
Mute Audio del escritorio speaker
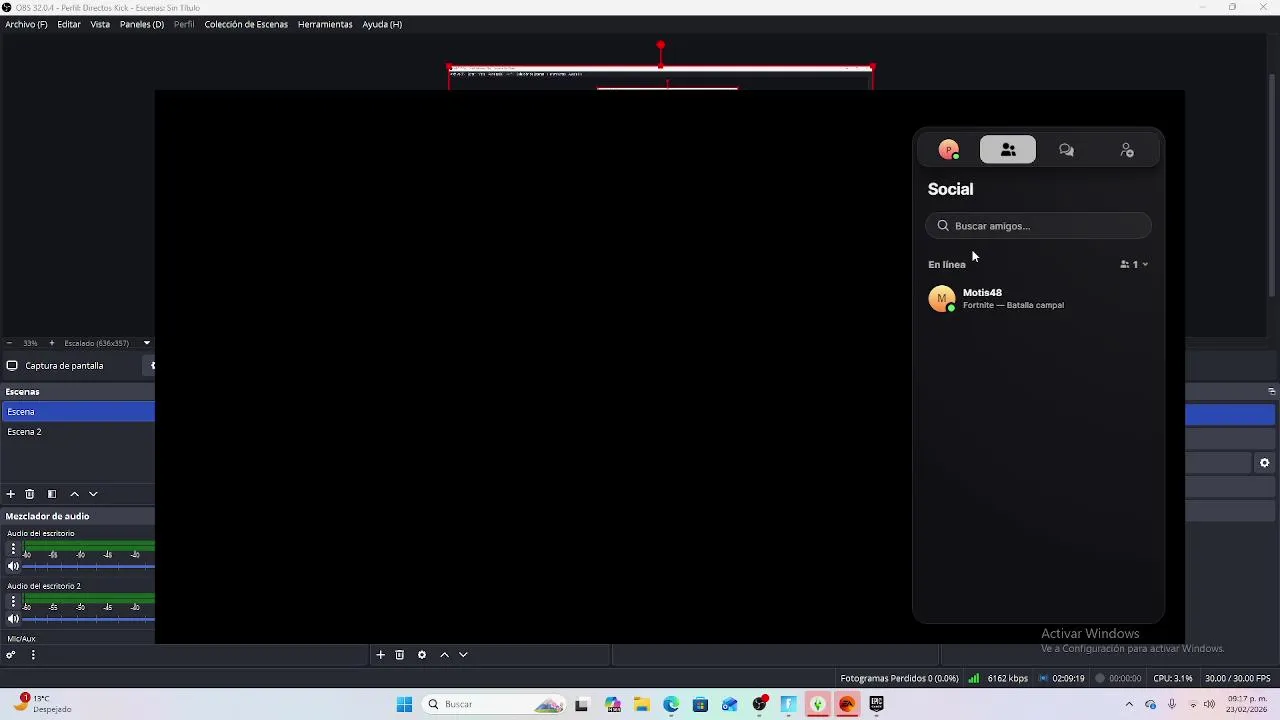pyautogui.click(x=13, y=566)
